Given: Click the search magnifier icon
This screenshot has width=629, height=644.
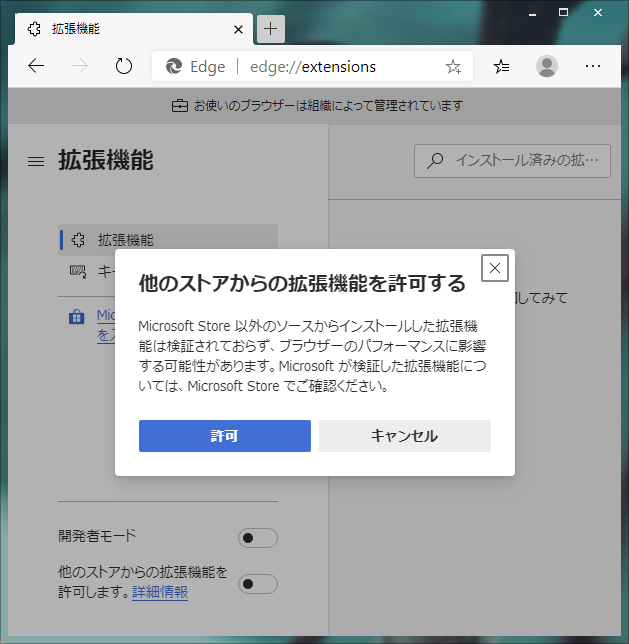Looking at the screenshot, I should pos(435,161).
